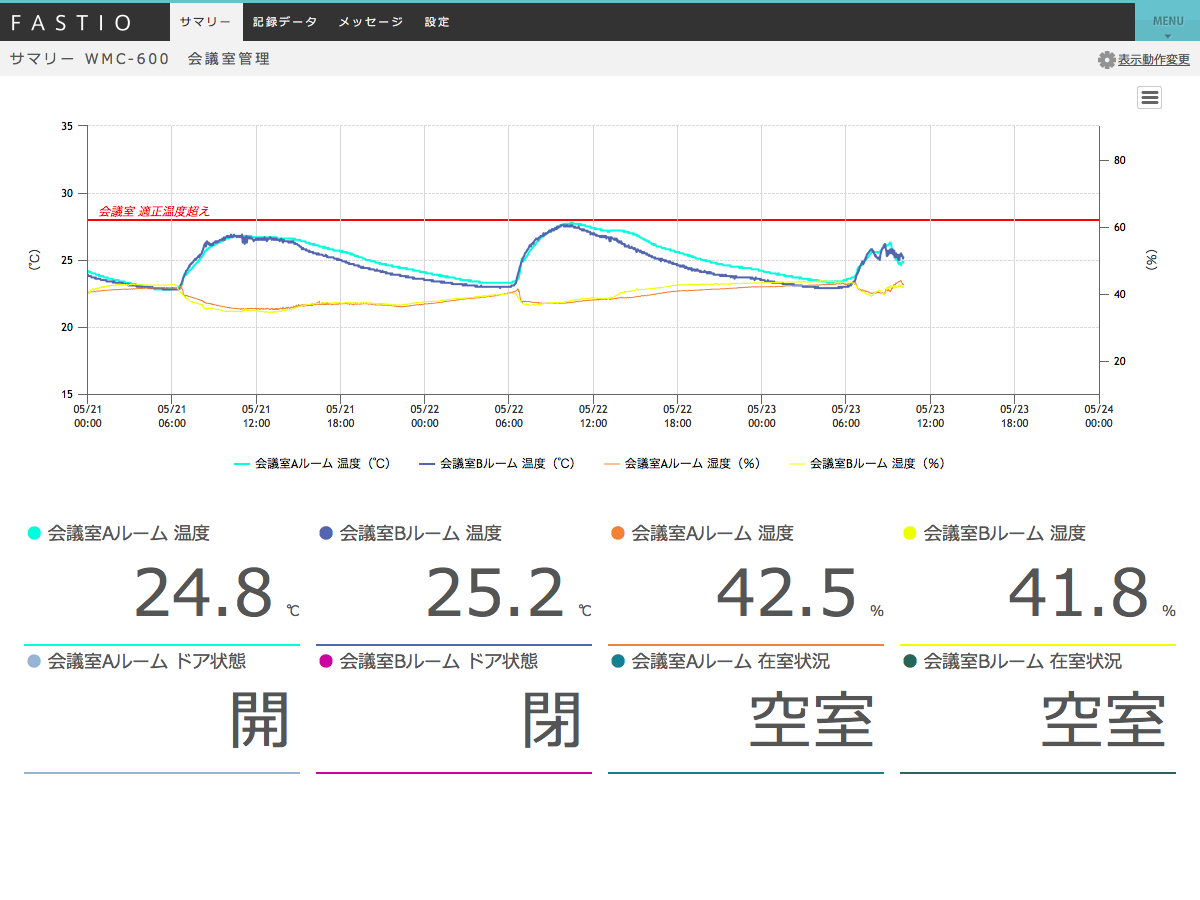Click the 閉 door status for Bルーム

[x=552, y=720]
